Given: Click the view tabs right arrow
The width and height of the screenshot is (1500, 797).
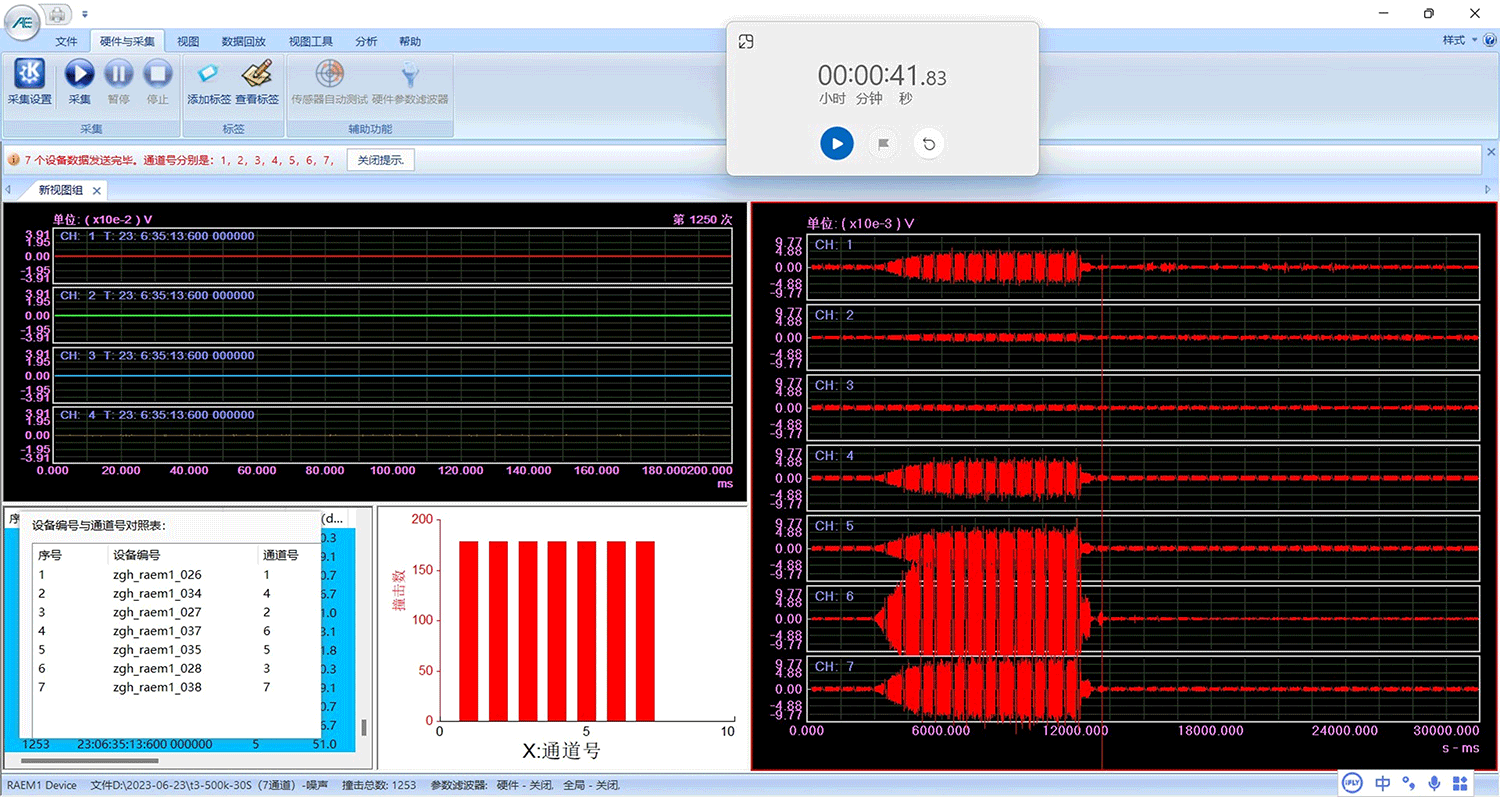Looking at the screenshot, I should [x=1488, y=189].
